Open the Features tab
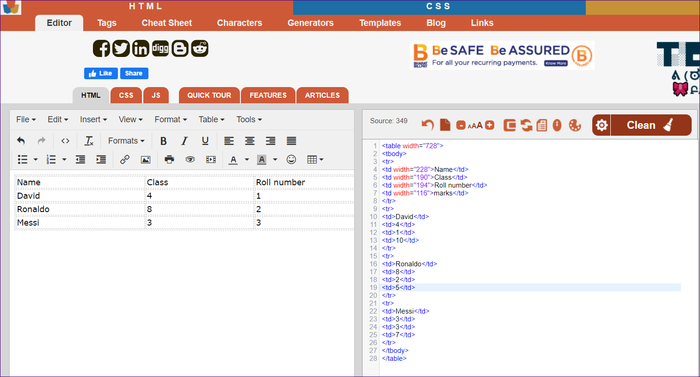This screenshot has height=377, width=700. tap(268, 95)
